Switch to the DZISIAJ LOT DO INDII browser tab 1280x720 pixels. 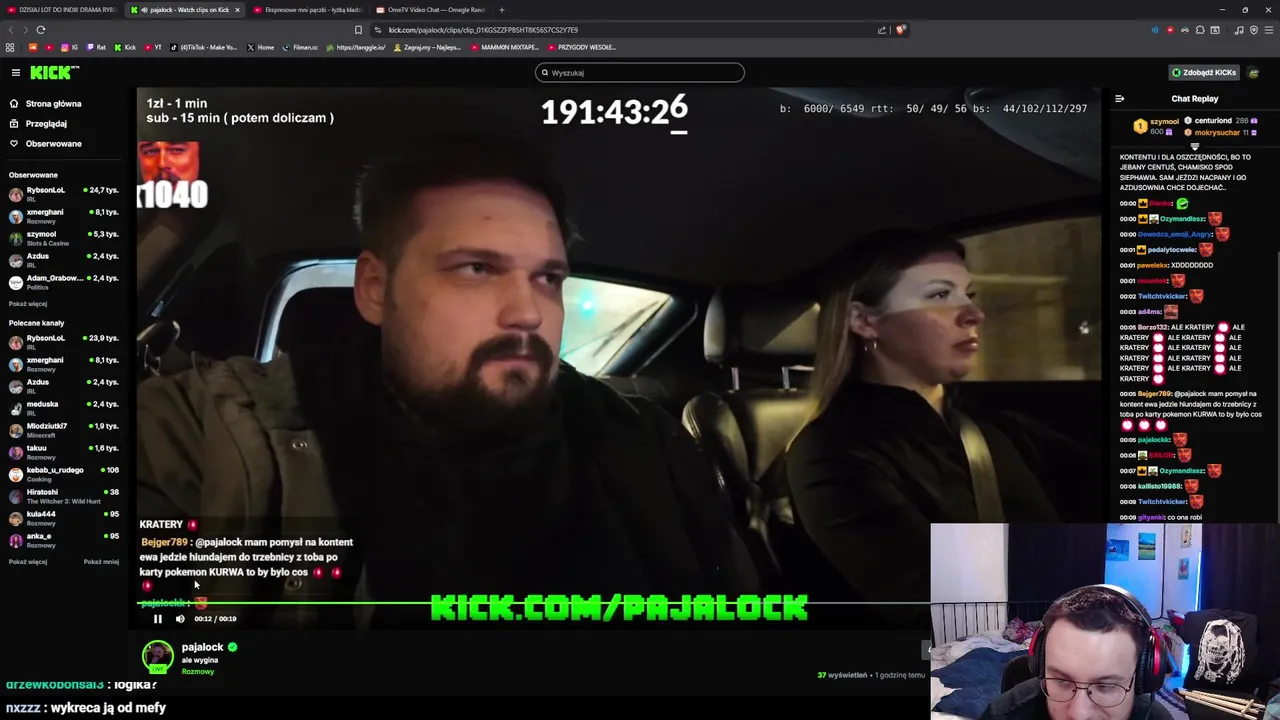pos(60,10)
